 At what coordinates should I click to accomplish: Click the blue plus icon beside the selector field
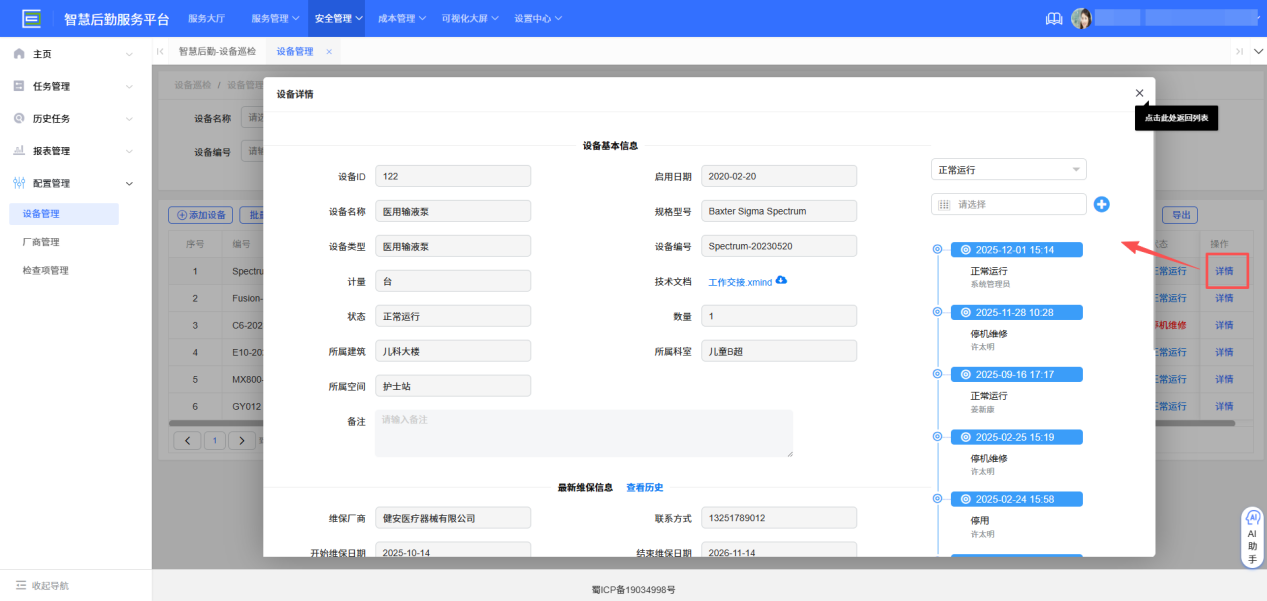pos(1101,204)
